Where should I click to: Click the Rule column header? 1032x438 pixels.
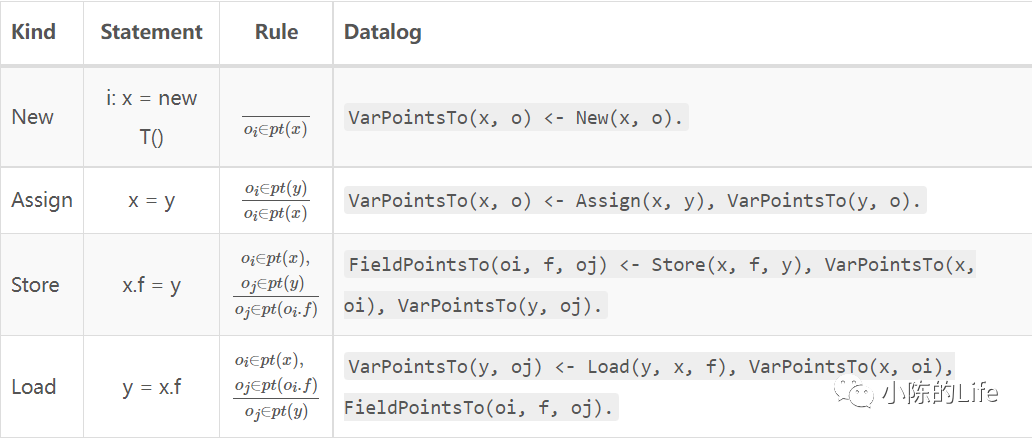[x=276, y=32]
